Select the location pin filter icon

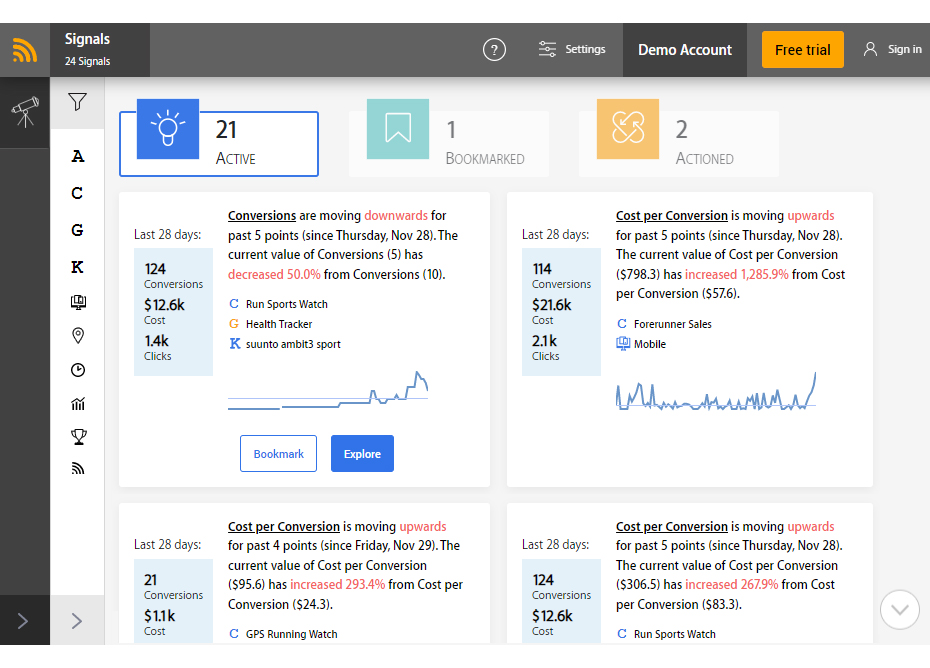pyautogui.click(x=78, y=336)
